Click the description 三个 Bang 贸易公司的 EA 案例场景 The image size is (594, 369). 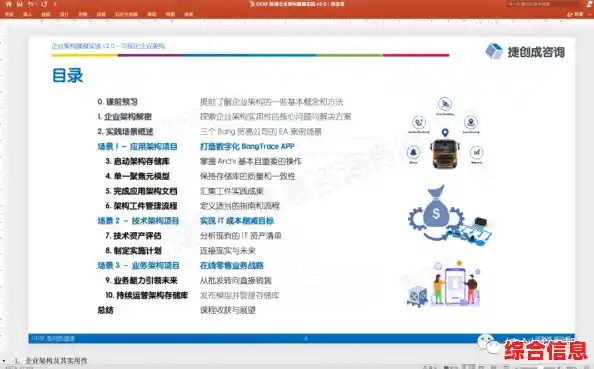click(261, 131)
